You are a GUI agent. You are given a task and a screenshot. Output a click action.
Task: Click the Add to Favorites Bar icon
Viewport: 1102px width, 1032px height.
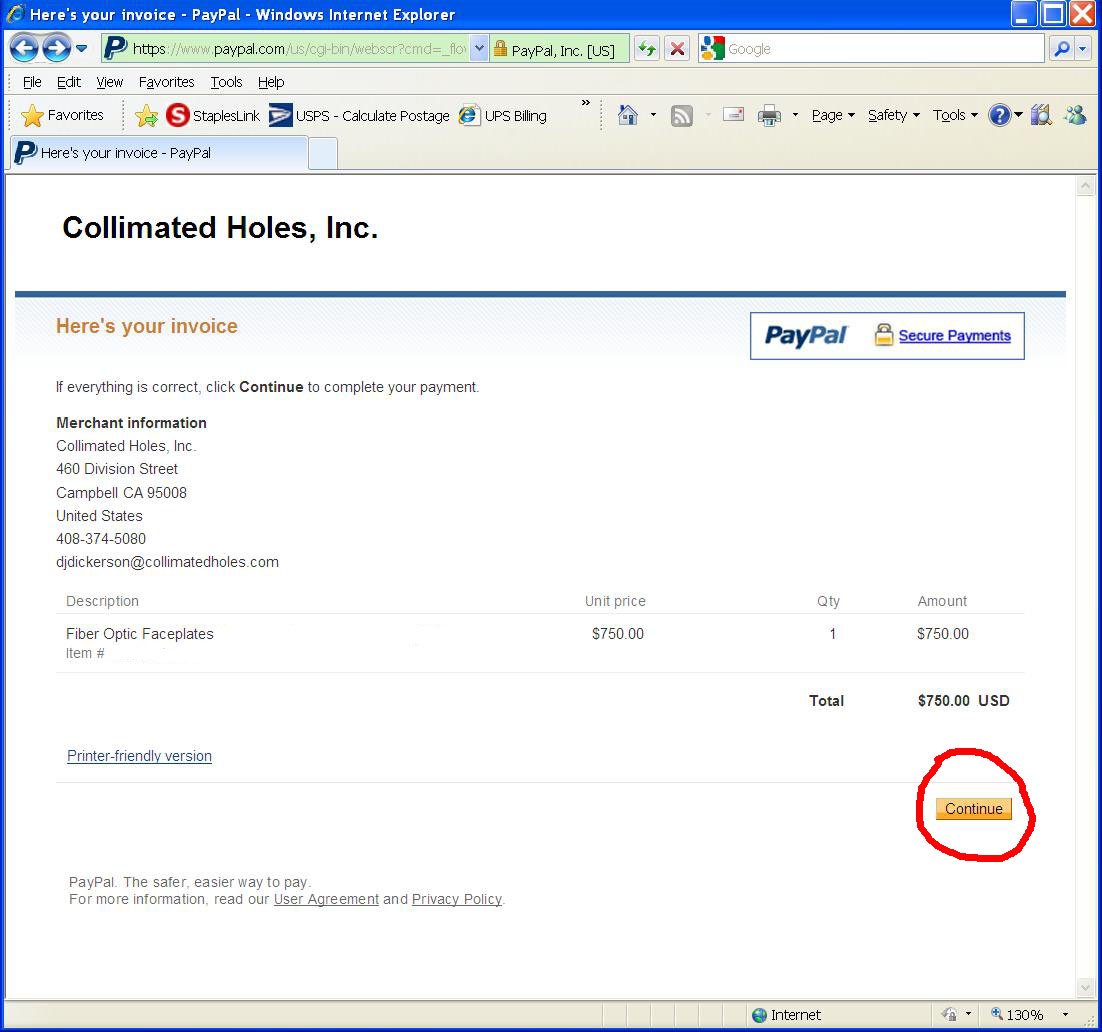point(146,115)
